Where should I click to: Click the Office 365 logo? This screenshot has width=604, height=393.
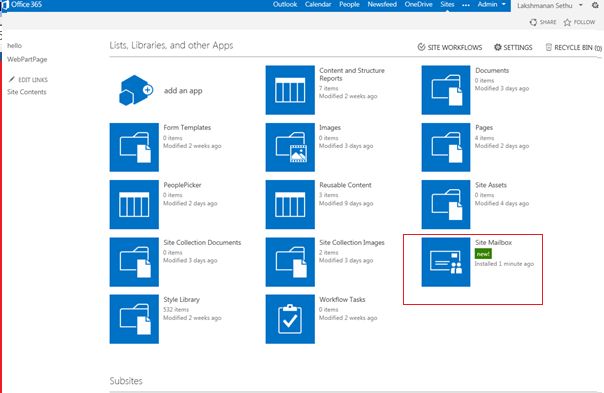(22, 5)
